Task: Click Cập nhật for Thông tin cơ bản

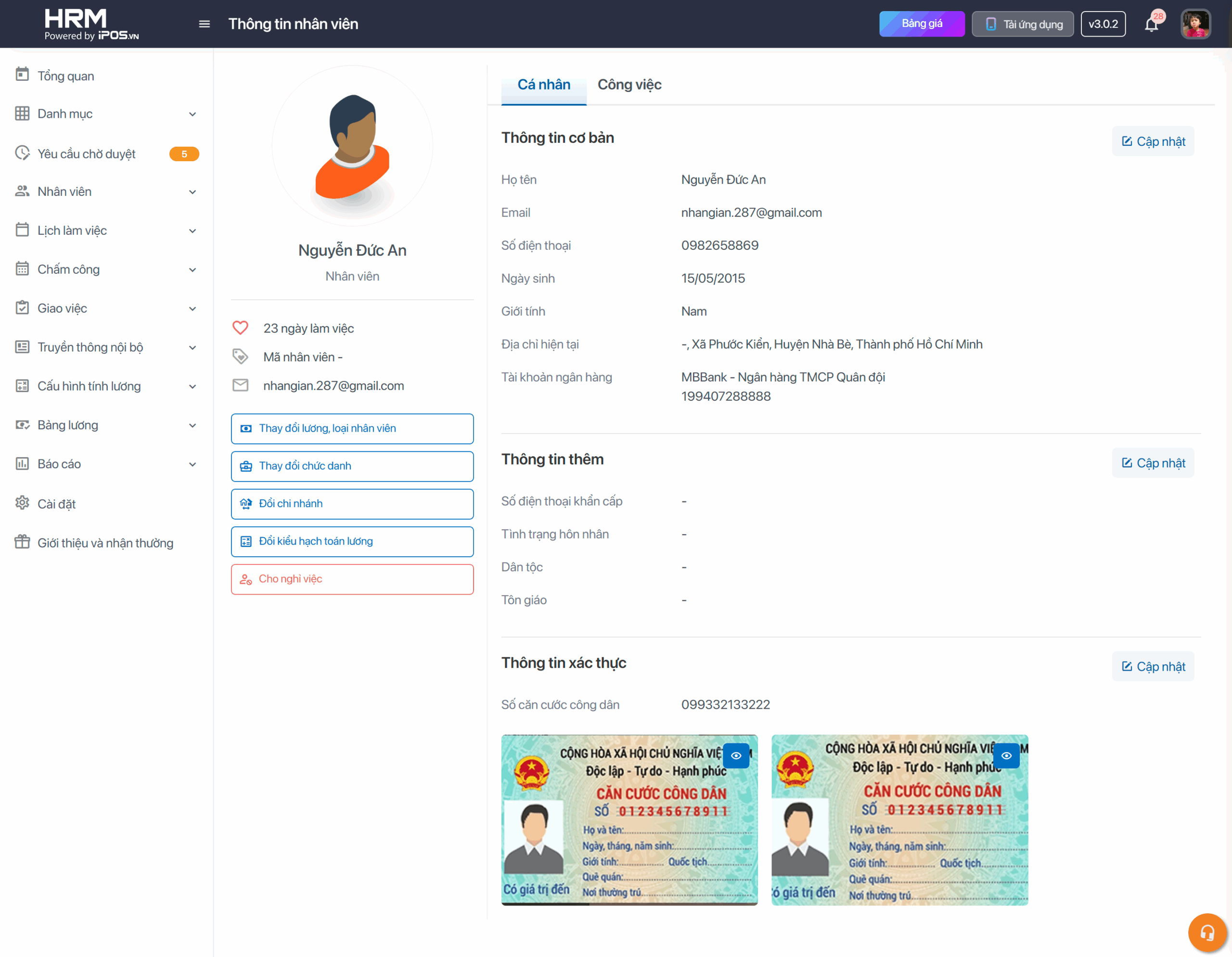Action: 1153,141
